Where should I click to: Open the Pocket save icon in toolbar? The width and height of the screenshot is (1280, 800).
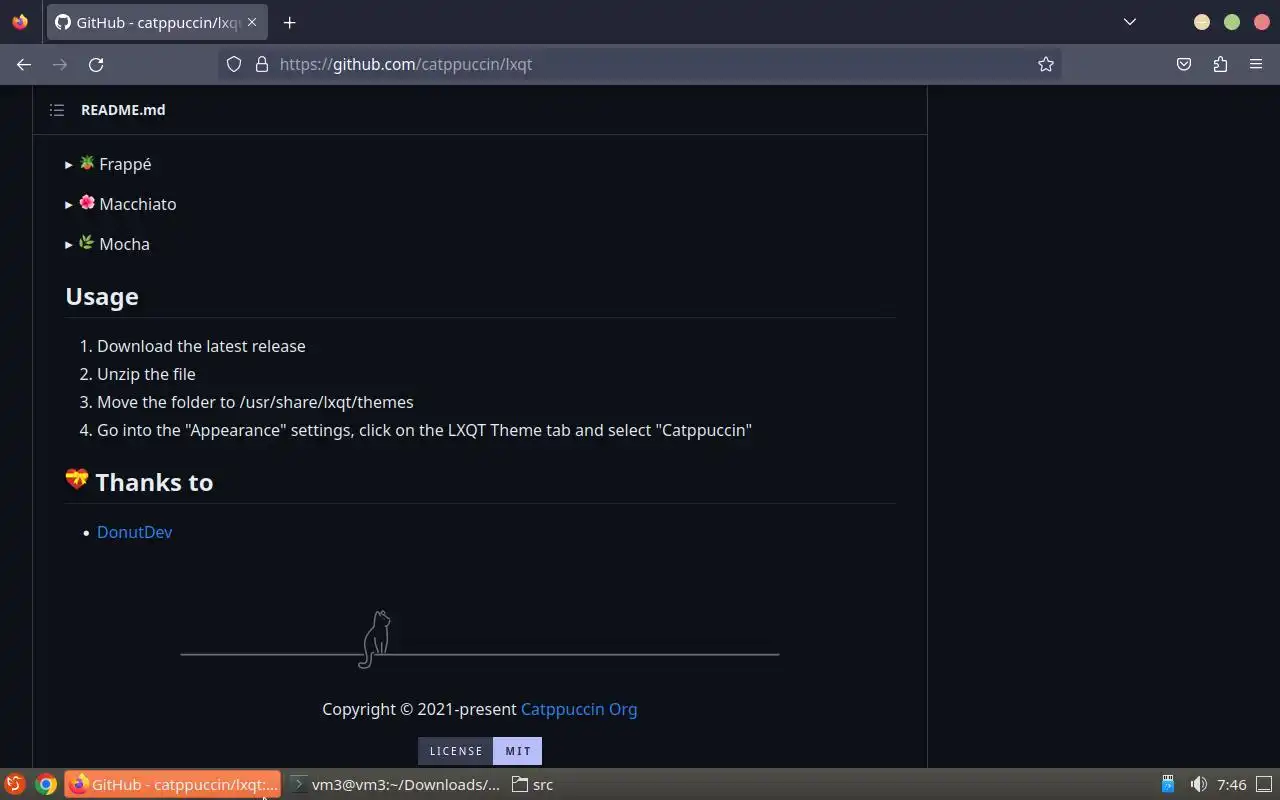pyautogui.click(x=1184, y=64)
